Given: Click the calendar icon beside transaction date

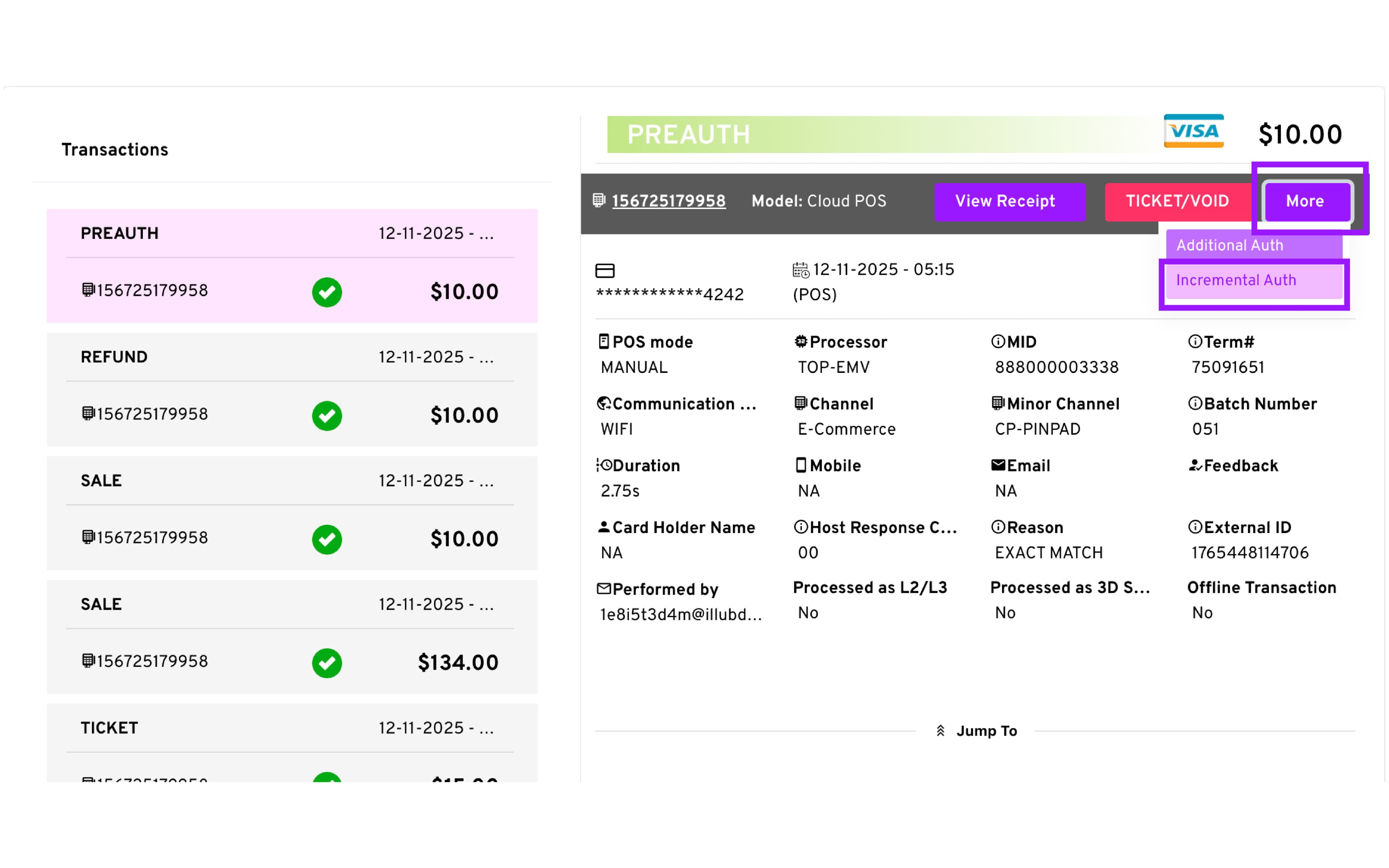Looking at the screenshot, I should tap(800, 270).
